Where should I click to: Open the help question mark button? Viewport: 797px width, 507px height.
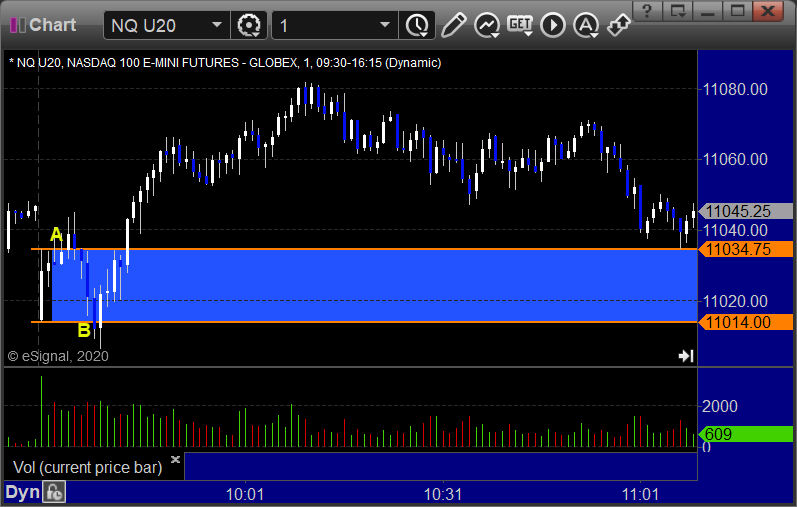click(648, 11)
